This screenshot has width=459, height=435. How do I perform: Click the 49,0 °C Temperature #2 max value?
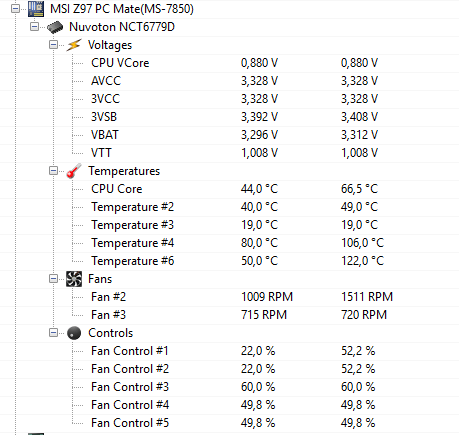pos(359,207)
